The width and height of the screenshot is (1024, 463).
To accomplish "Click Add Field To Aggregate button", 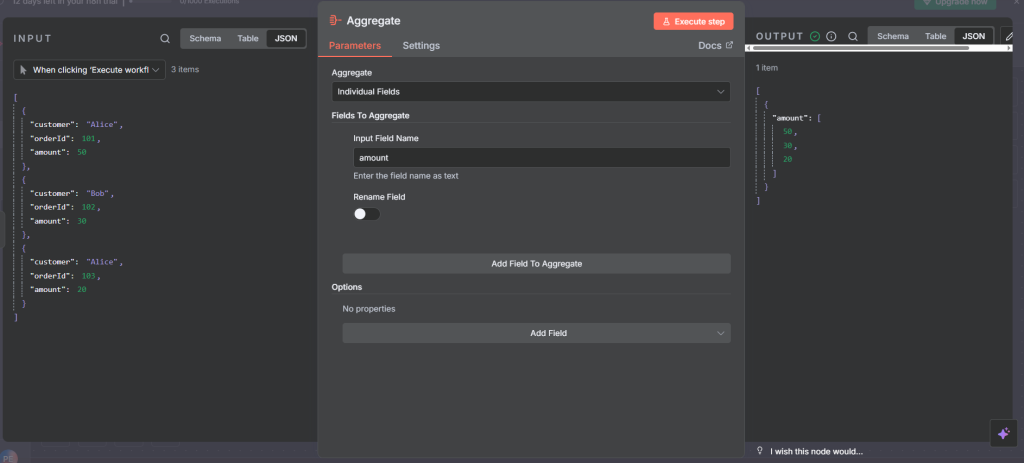I will point(536,264).
